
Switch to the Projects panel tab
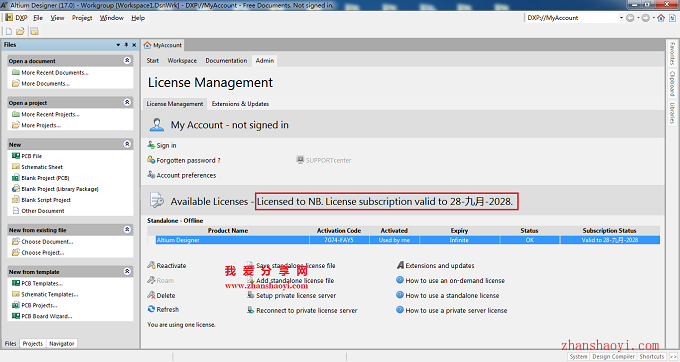pyautogui.click(x=33, y=344)
